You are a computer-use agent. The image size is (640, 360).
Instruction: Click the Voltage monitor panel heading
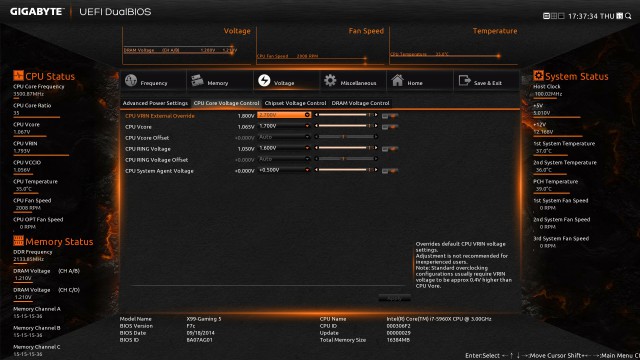tap(237, 31)
